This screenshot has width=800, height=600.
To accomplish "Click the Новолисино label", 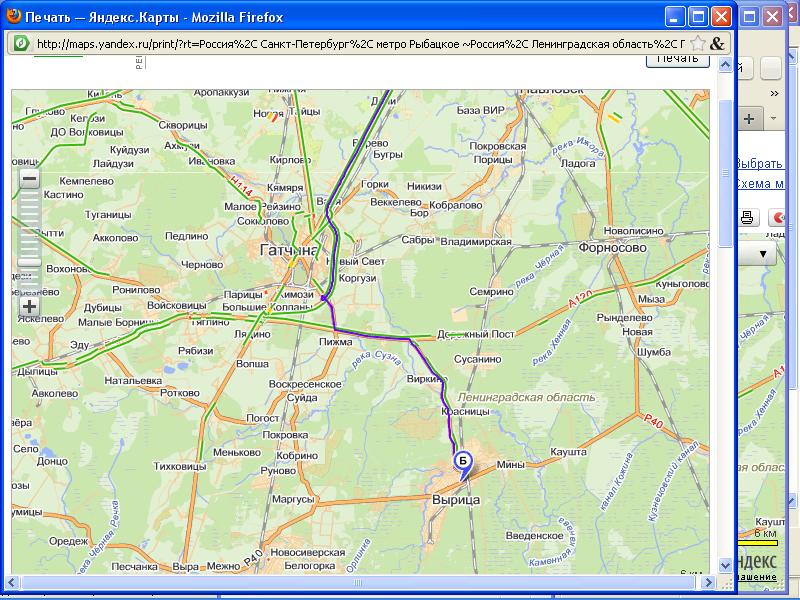I will click(633, 231).
